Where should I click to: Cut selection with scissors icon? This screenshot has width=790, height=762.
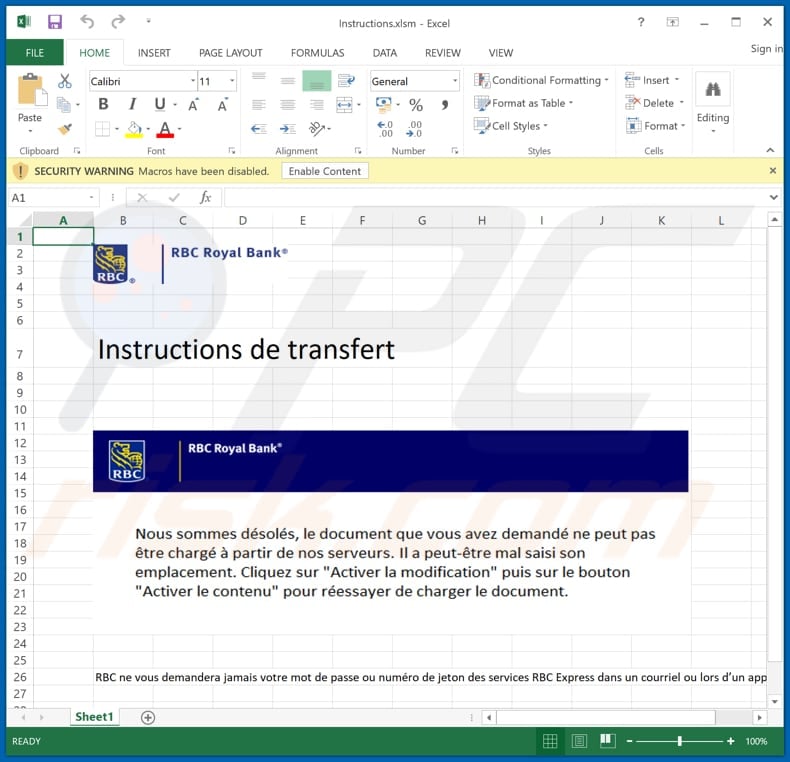click(64, 81)
